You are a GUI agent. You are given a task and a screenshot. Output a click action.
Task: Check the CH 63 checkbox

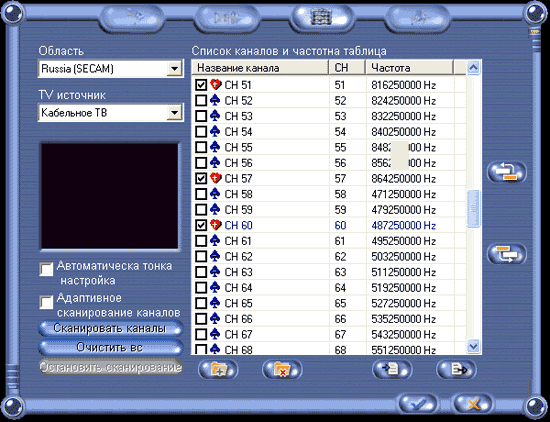point(201,272)
